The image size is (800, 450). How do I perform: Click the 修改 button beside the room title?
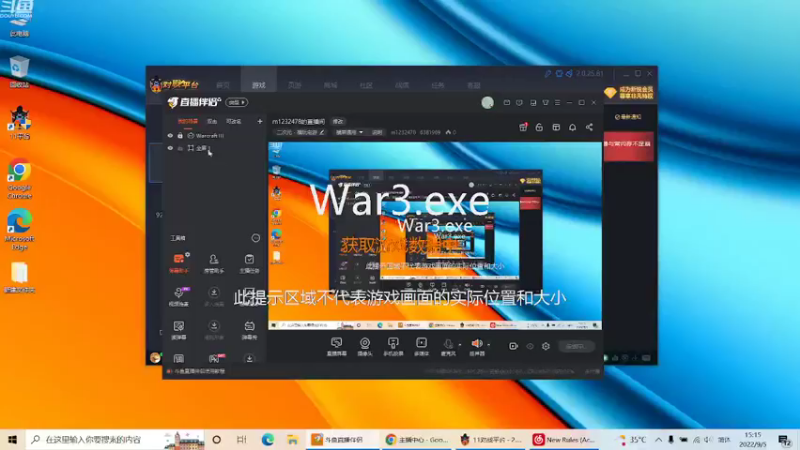pyautogui.click(x=338, y=121)
